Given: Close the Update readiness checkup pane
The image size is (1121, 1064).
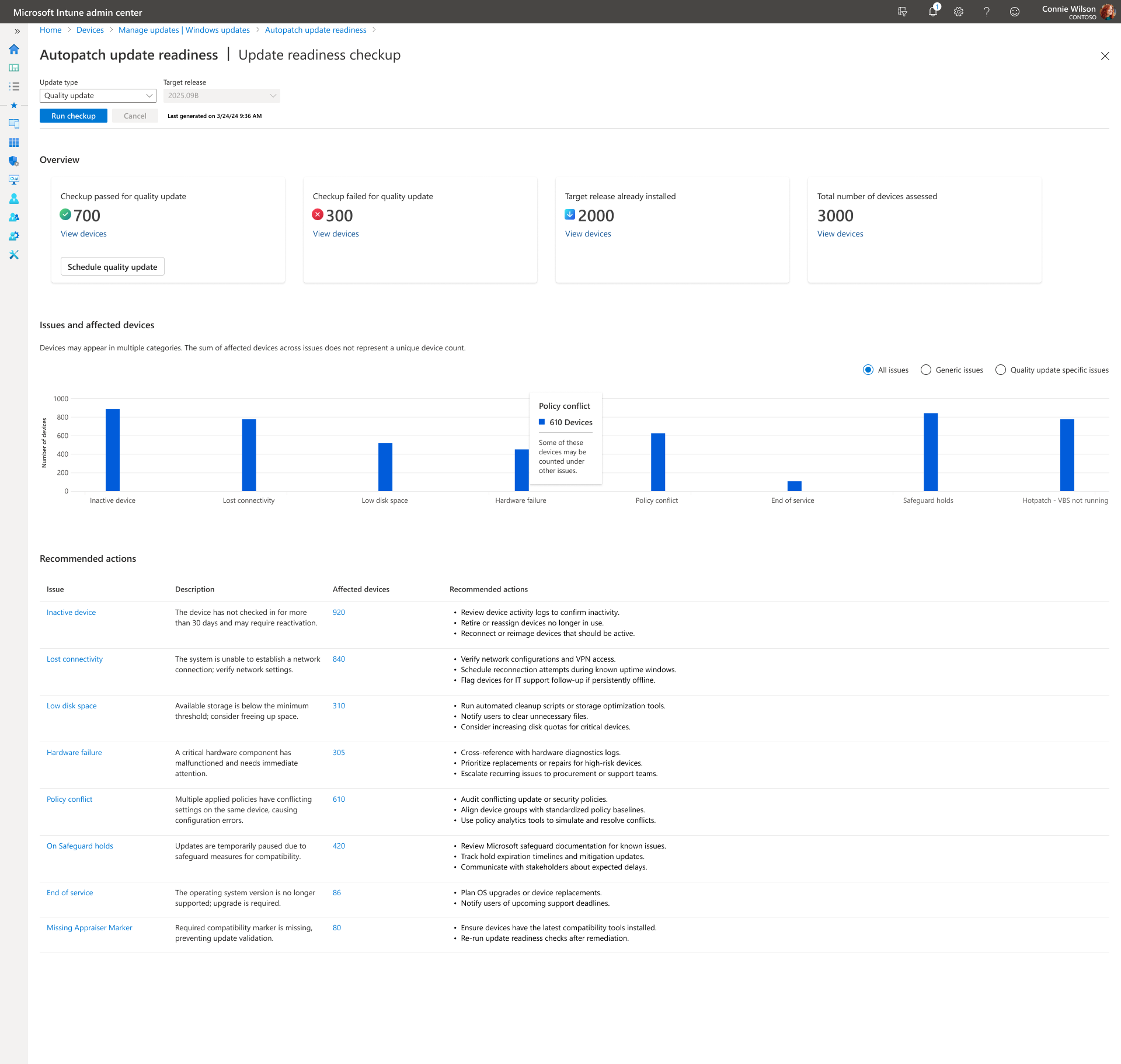Looking at the screenshot, I should (1105, 56).
